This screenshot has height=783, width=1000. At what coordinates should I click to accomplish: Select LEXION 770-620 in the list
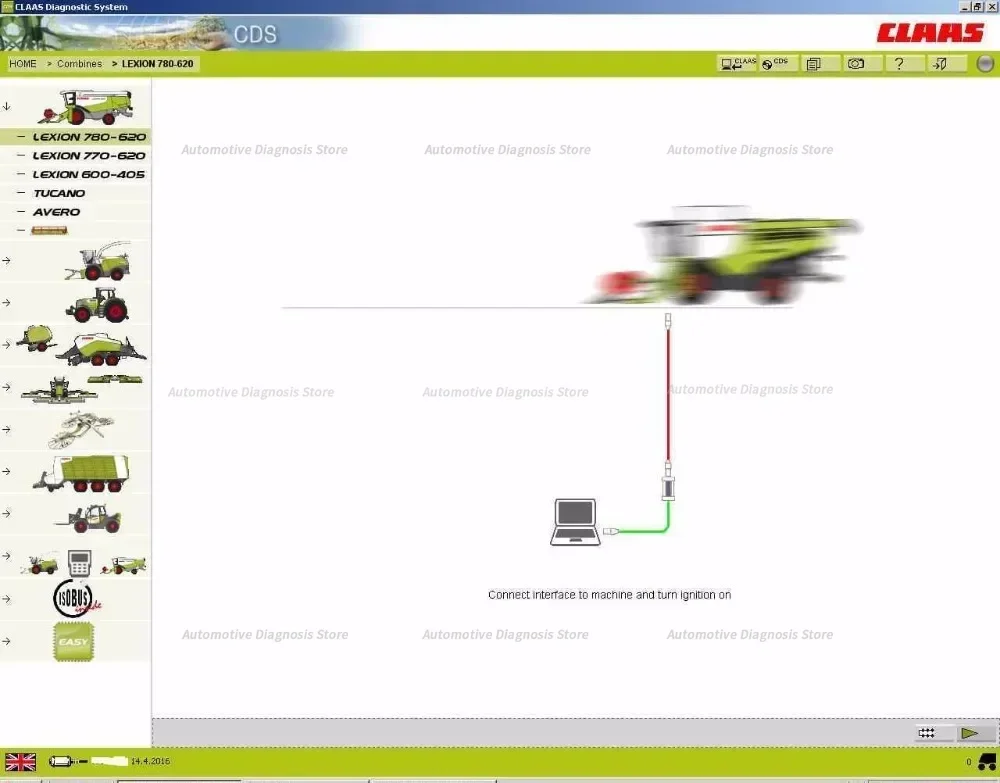click(x=75, y=156)
